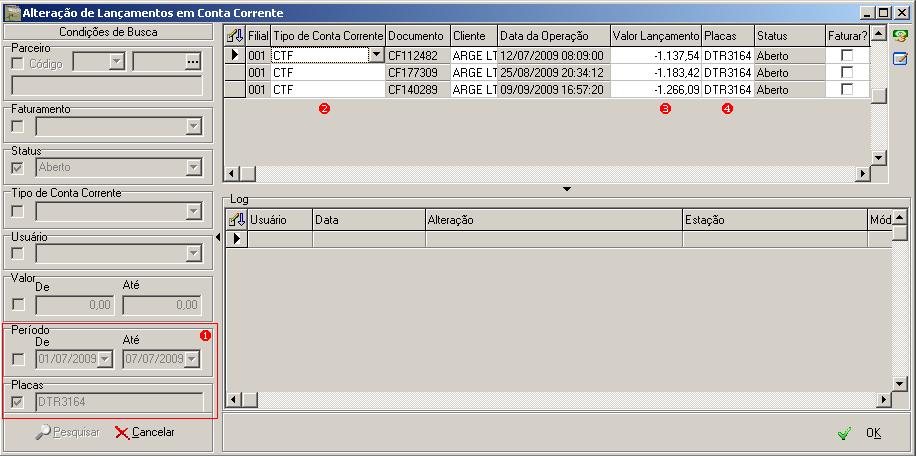The image size is (916, 457).
Task: Click the green check OK icon
Action: coord(844,434)
